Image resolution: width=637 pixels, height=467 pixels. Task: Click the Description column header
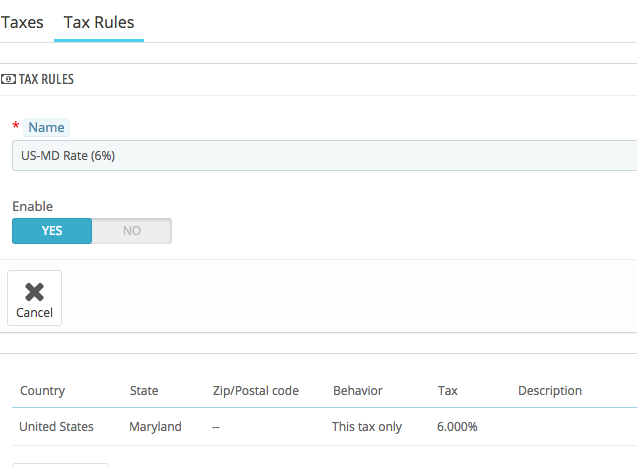tap(550, 391)
